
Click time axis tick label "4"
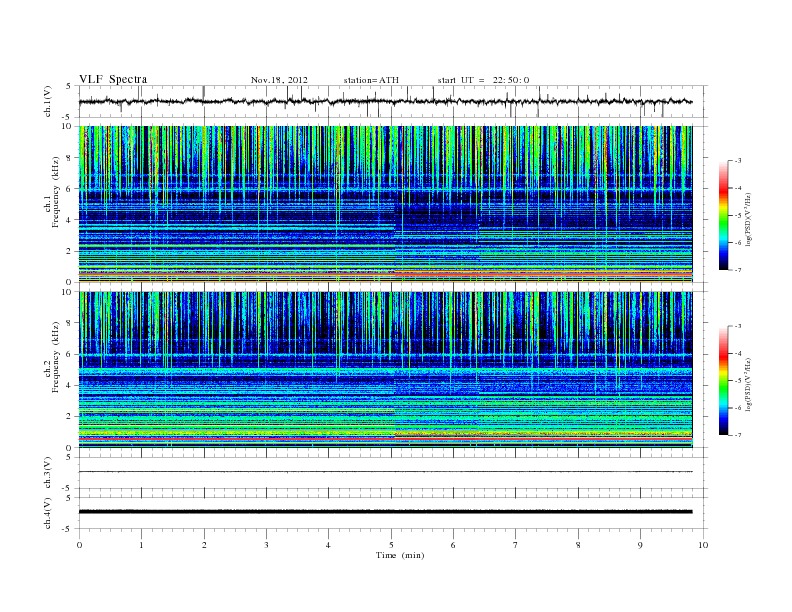coord(328,545)
